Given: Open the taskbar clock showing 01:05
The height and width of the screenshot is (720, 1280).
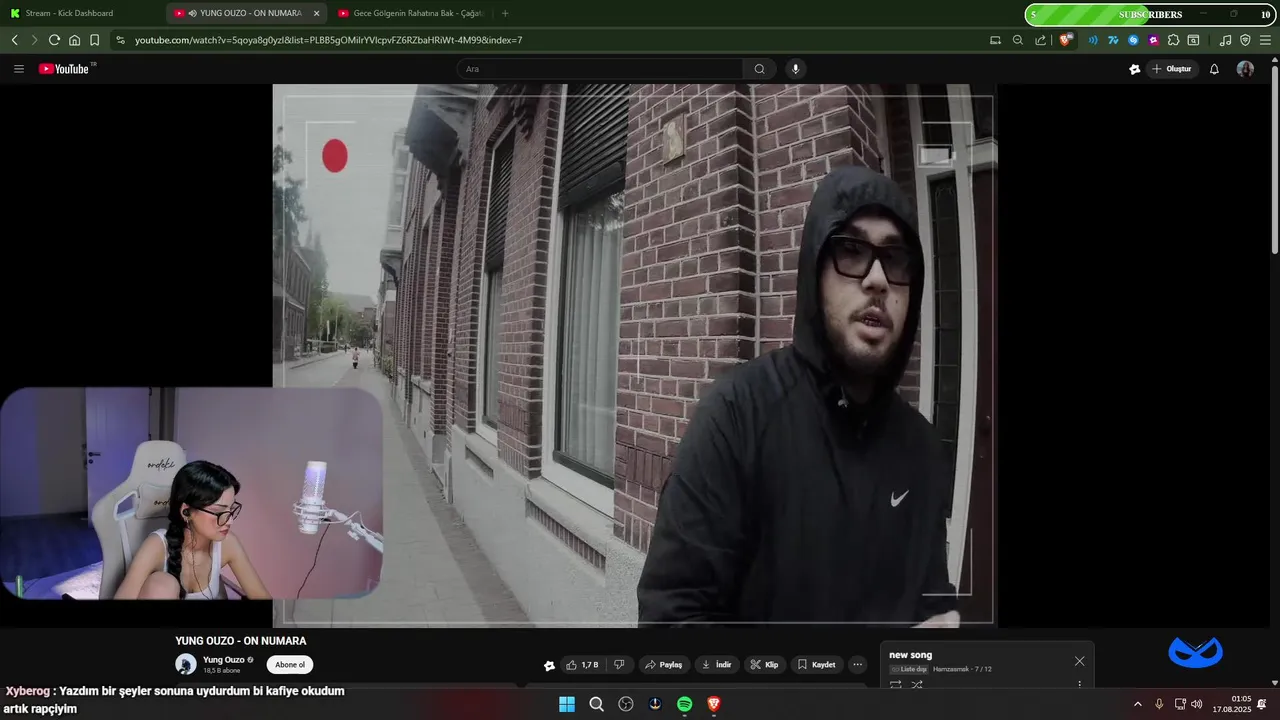Looking at the screenshot, I should 1232,704.
